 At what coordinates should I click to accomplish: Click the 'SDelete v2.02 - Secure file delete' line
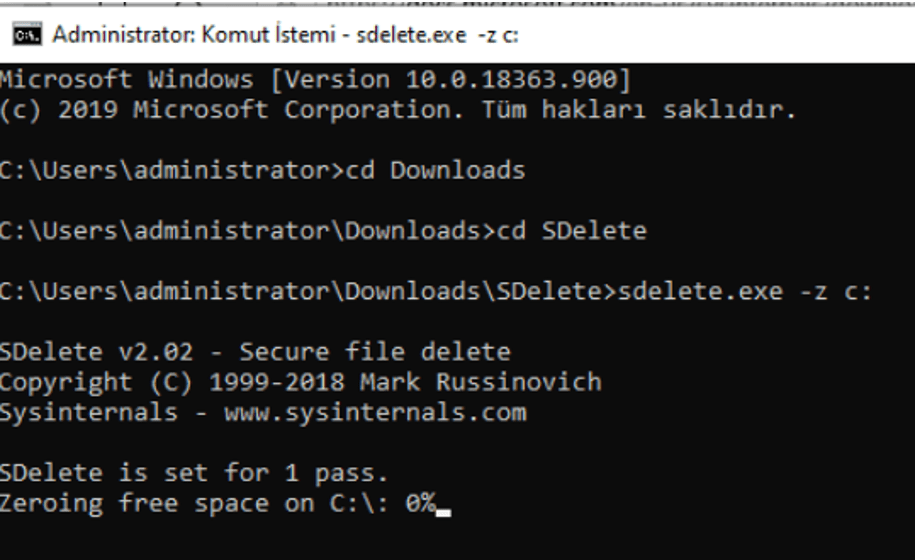(255, 352)
